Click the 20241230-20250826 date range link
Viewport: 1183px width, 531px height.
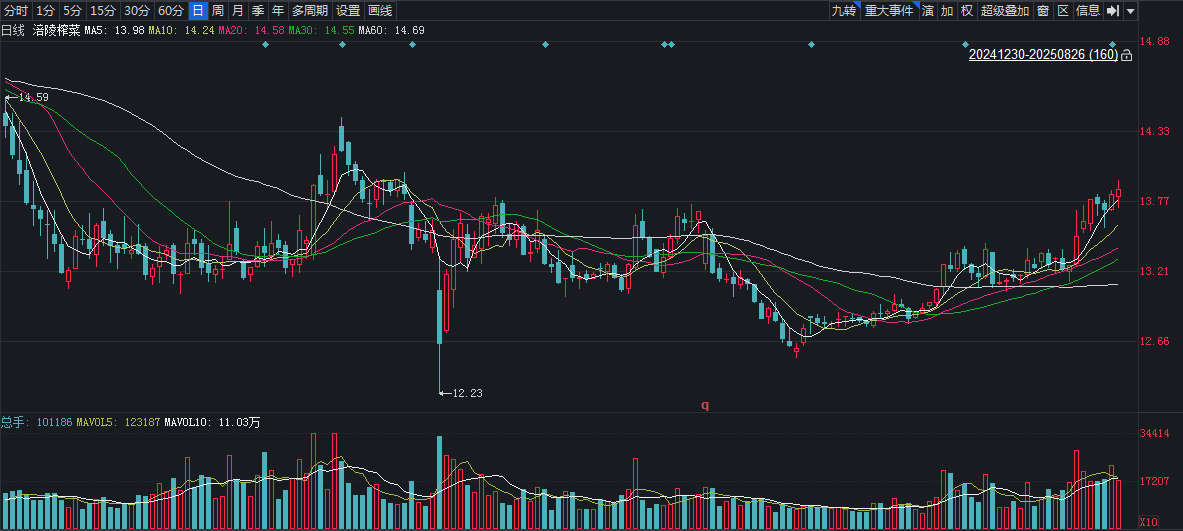click(x=1043, y=55)
